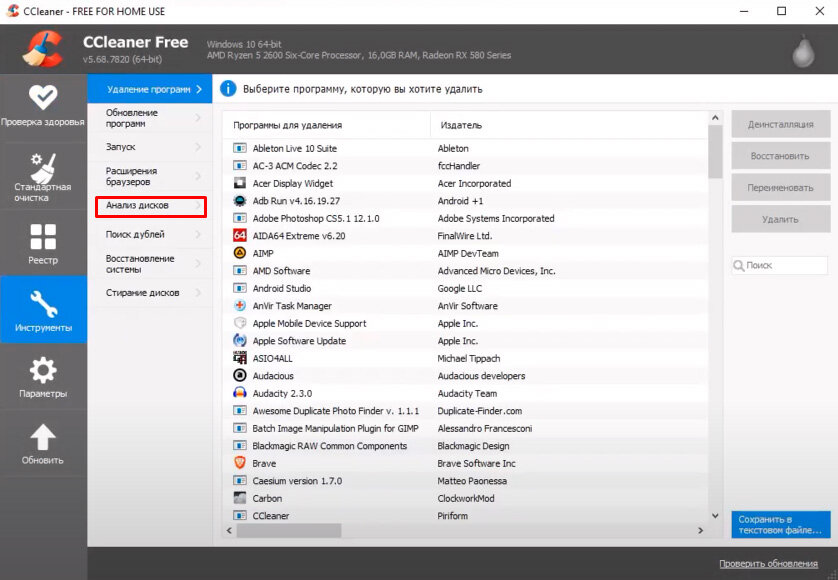
Task: Click the AnVir Task Manager icon
Action: click(x=240, y=306)
